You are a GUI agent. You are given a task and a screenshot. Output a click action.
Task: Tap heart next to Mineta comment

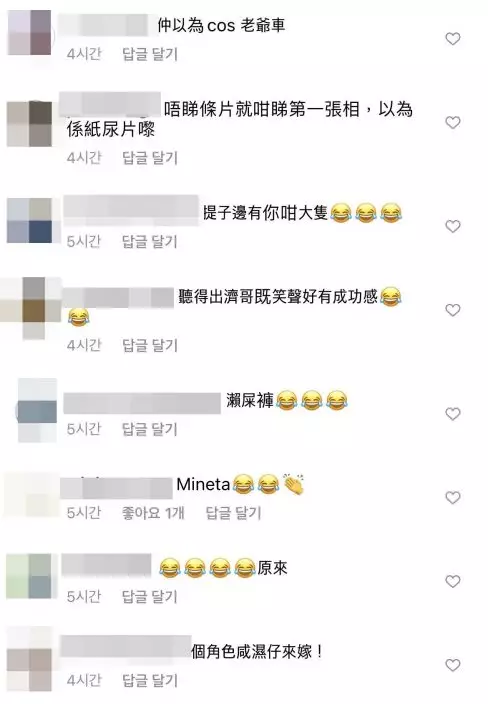[x=453, y=497]
